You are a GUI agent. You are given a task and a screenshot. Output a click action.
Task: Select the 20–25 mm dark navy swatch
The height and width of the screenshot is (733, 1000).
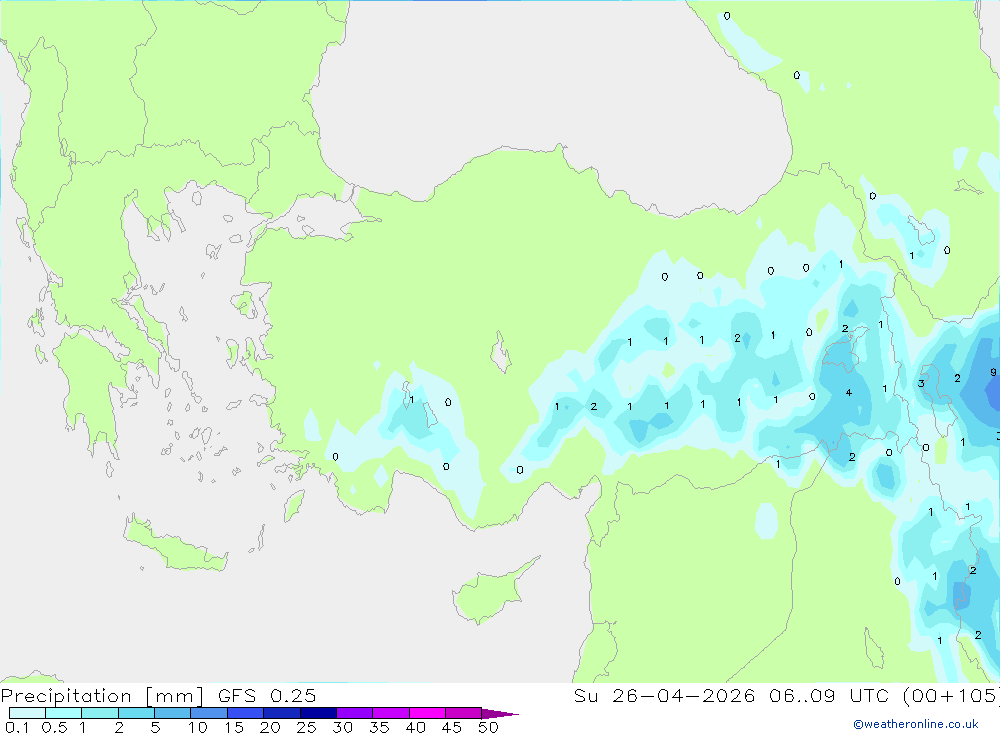282,713
